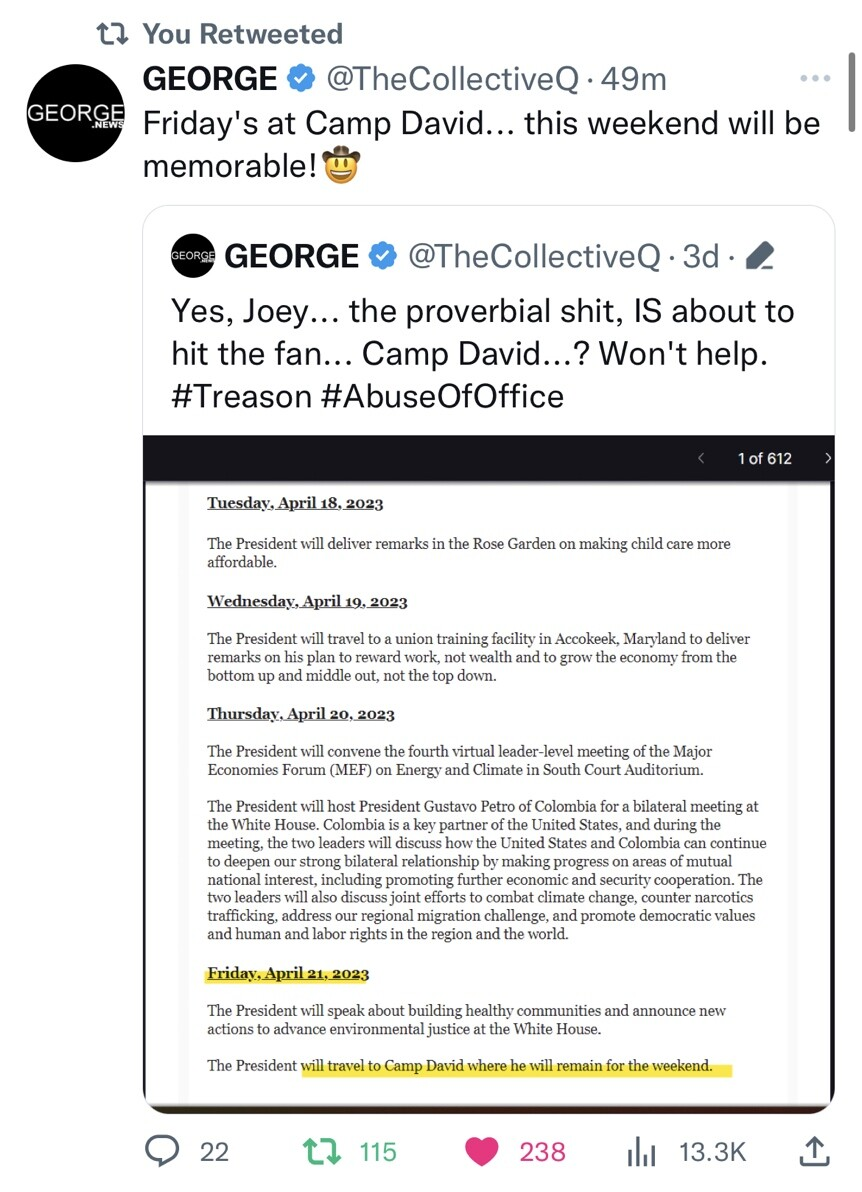The height and width of the screenshot is (1192, 862).
Task: Open the share upload arrow icon
Action: tap(813, 1151)
